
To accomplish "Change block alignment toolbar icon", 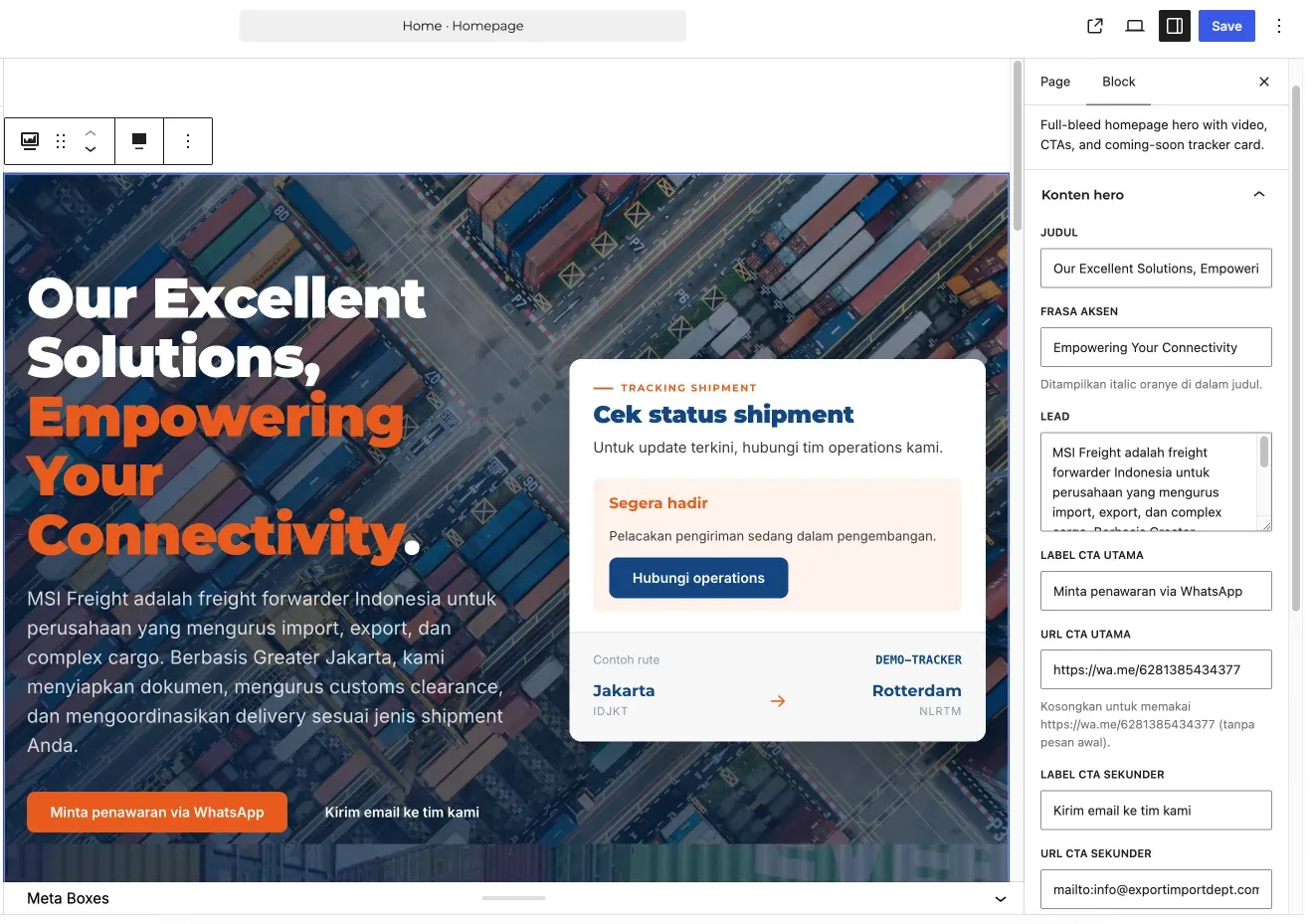I will pyautogui.click(x=139, y=141).
